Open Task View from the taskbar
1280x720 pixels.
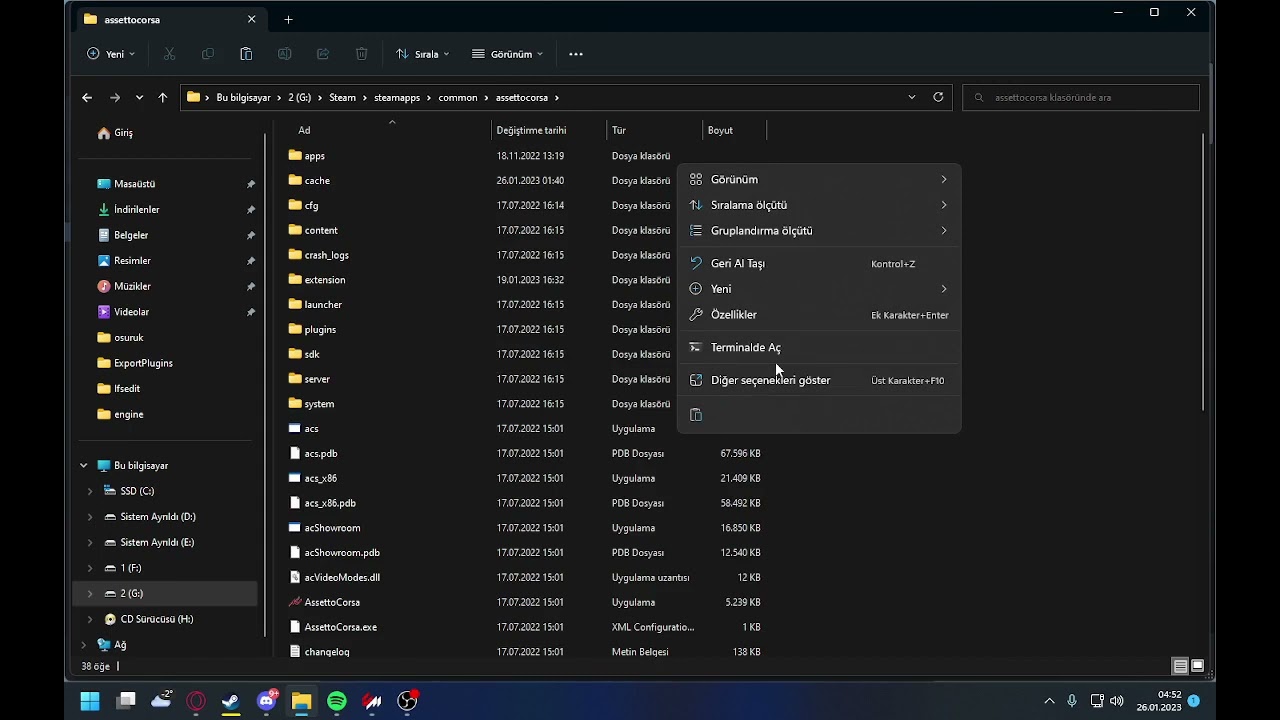pos(126,701)
